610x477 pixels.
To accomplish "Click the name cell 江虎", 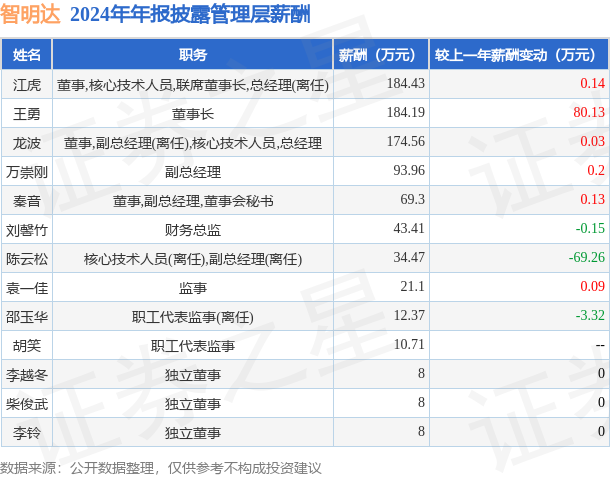I will [26, 84].
